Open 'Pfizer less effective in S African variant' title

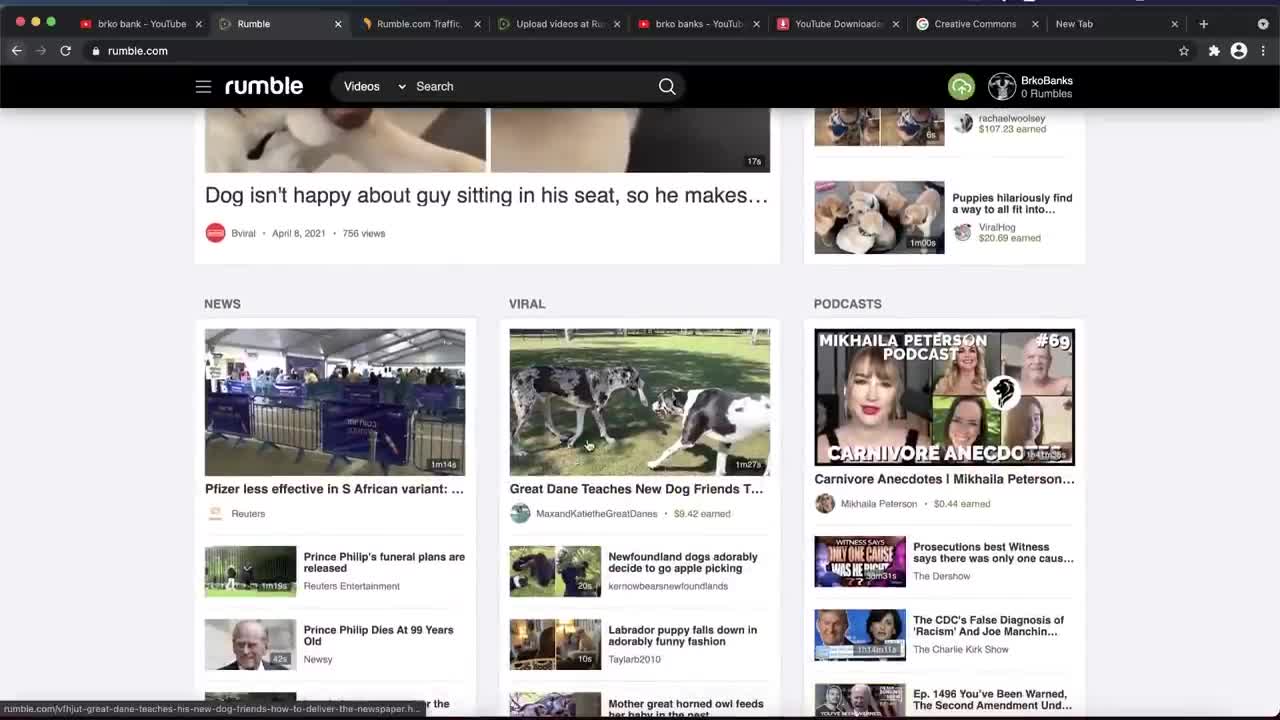pyautogui.click(x=334, y=489)
